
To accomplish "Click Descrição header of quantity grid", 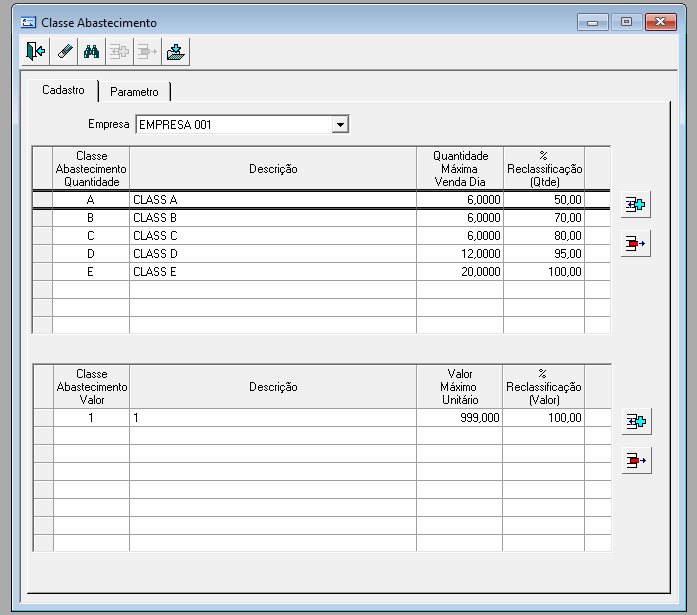I will (273, 169).
